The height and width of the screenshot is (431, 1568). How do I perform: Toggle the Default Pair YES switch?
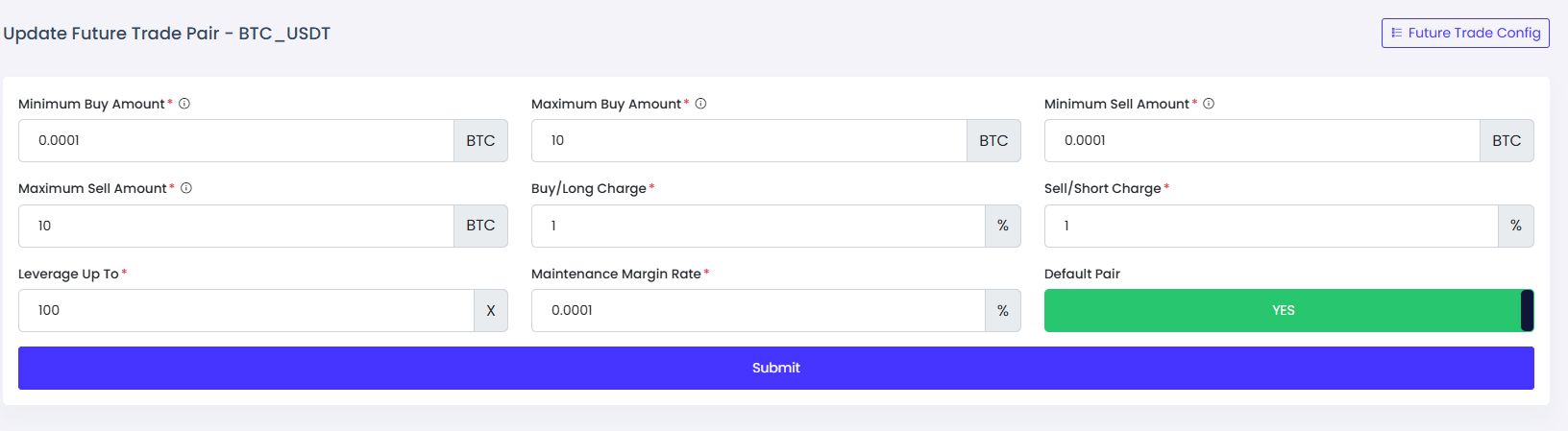1288,310
